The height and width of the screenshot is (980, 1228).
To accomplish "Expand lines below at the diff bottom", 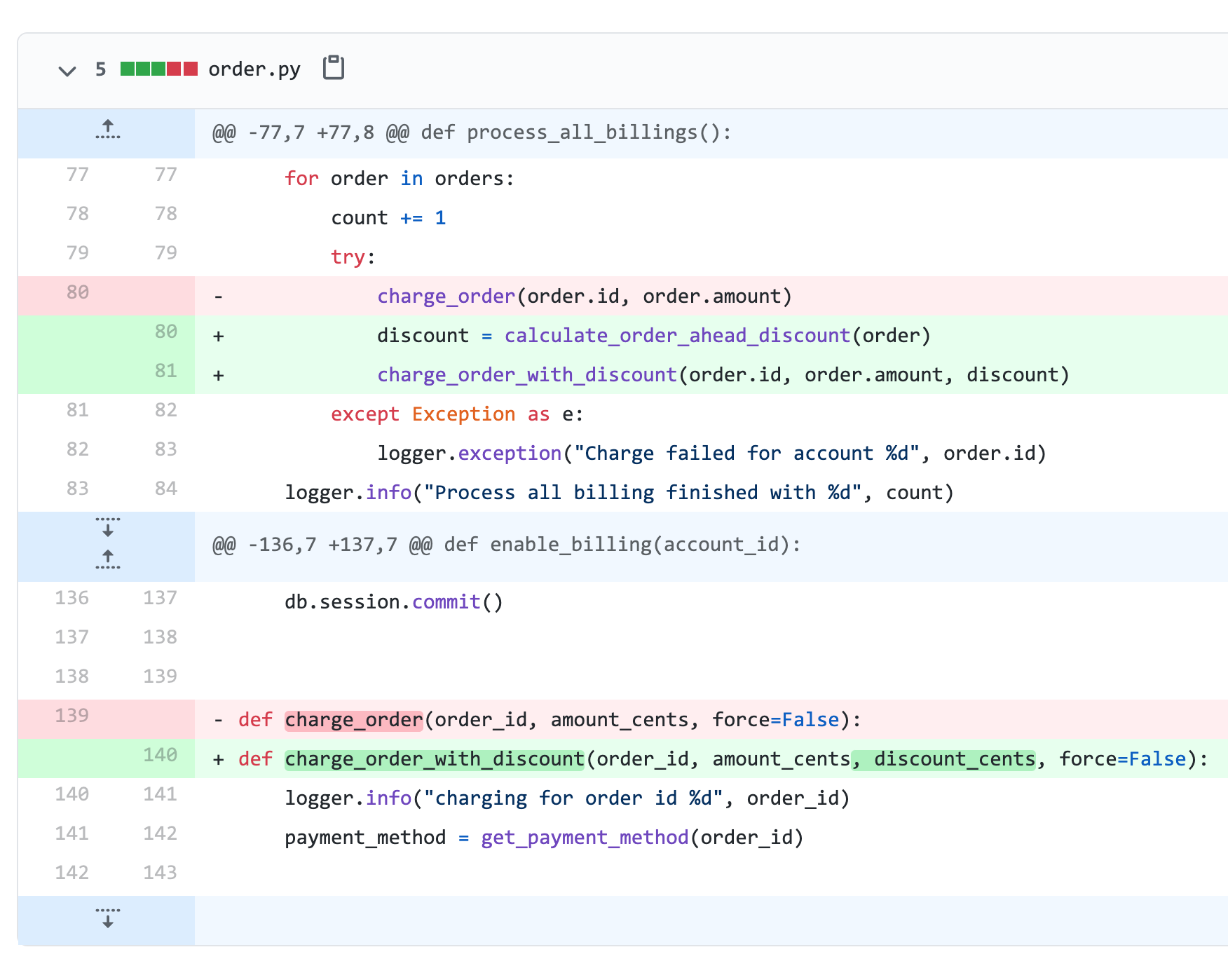I will coord(107,918).
